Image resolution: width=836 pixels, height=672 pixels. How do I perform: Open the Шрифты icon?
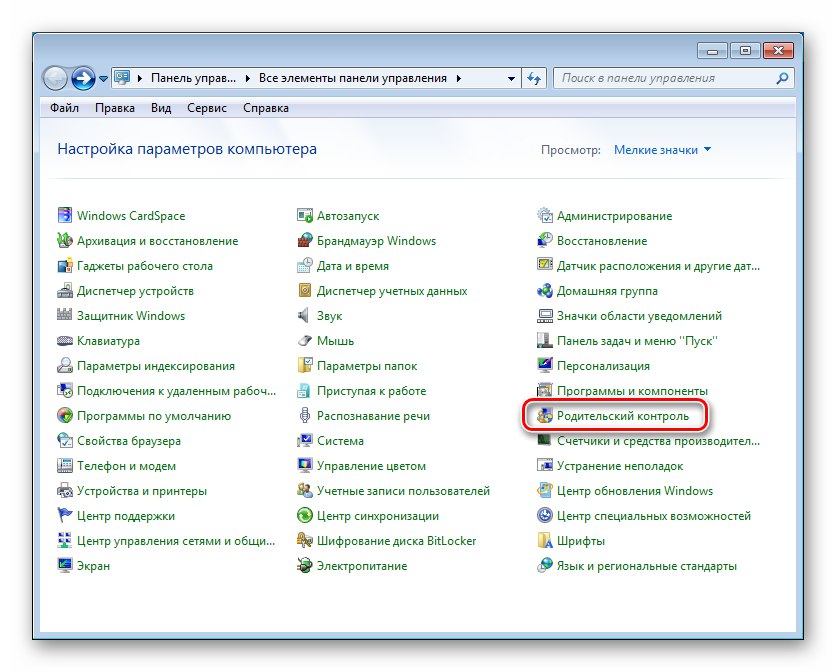click(x=544, y=540)
